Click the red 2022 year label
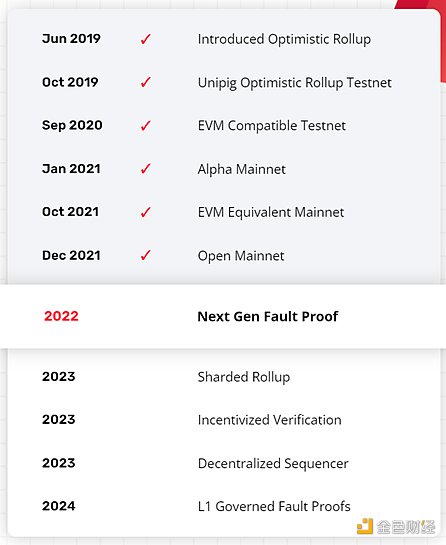This screenshot has width=446, height=545. click(x=61, y=316)
